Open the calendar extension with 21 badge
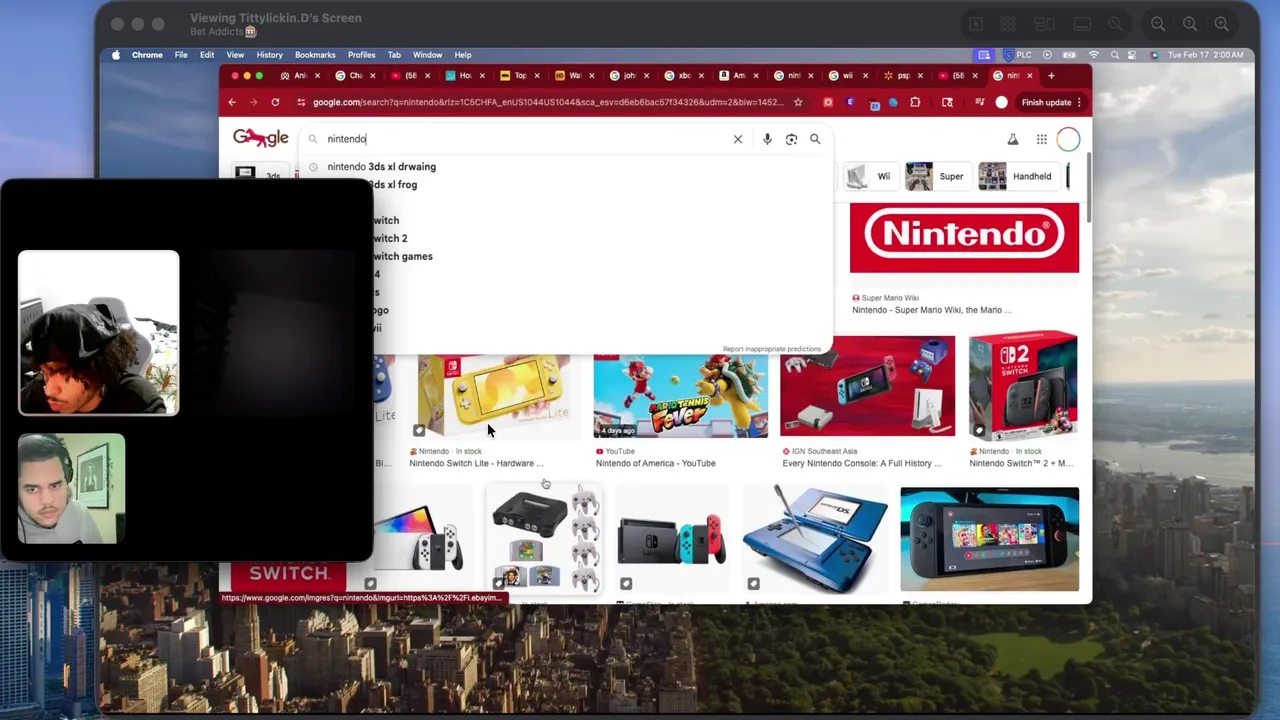Image resolution: width=1280 pixels, height=720 pixels. point(874,103)
